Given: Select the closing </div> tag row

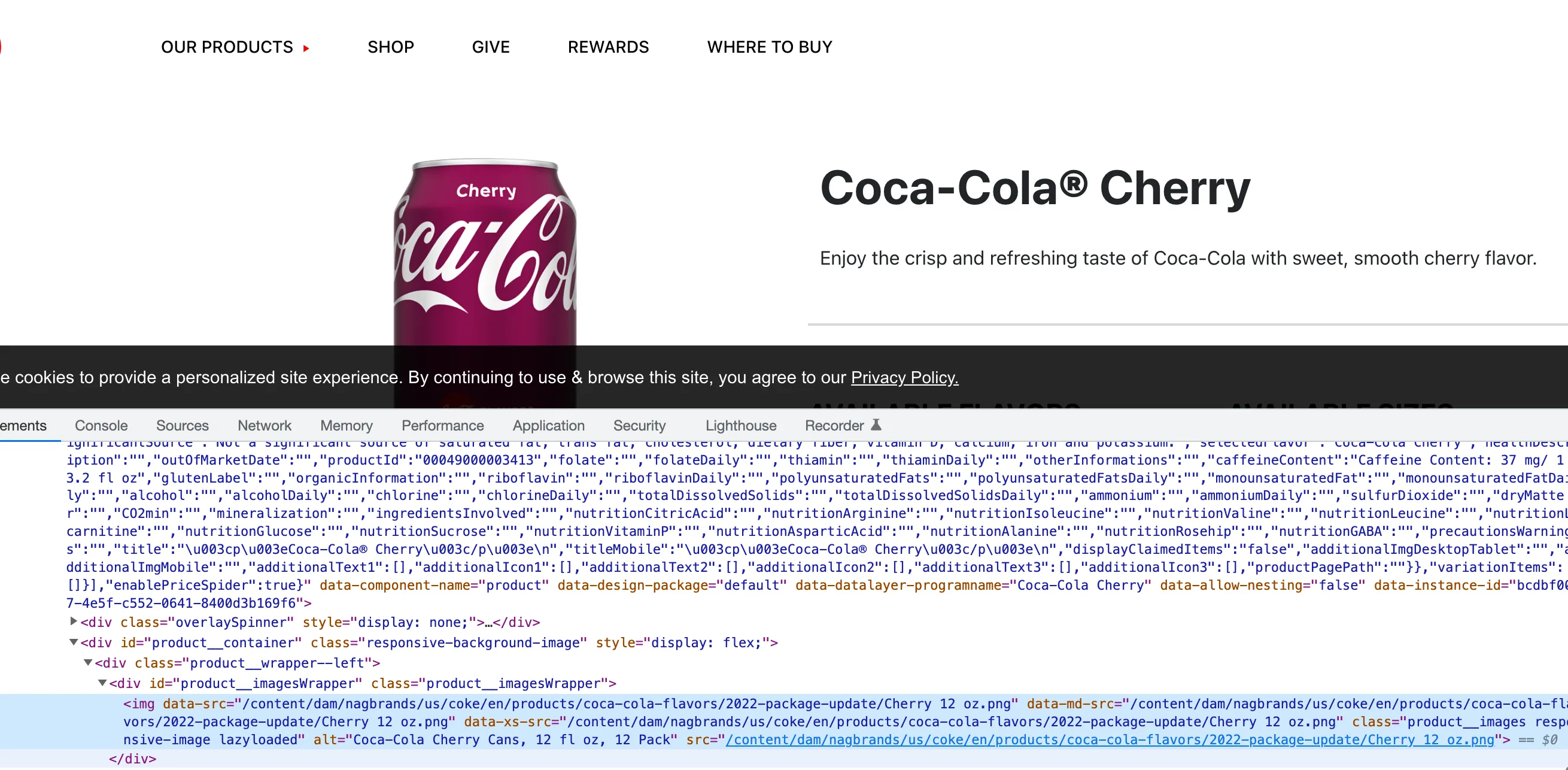Looking at the screenshot, I should coord(132,759).
